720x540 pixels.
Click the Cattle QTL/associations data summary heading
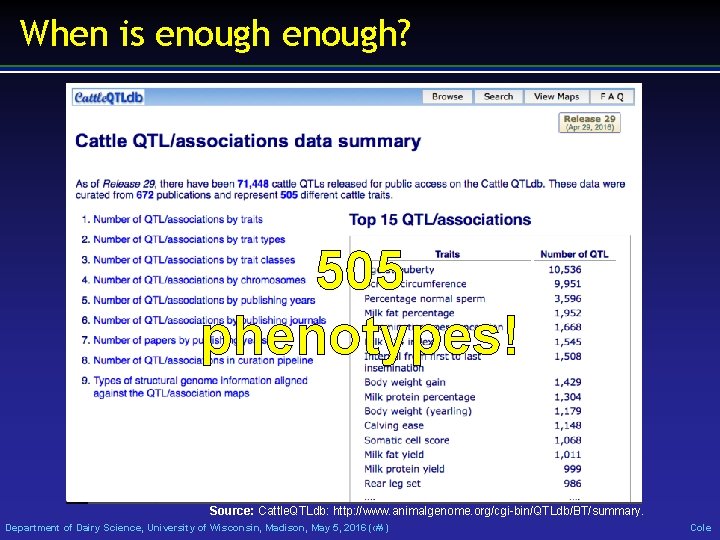pyautogui.click(x=248, y=141)
